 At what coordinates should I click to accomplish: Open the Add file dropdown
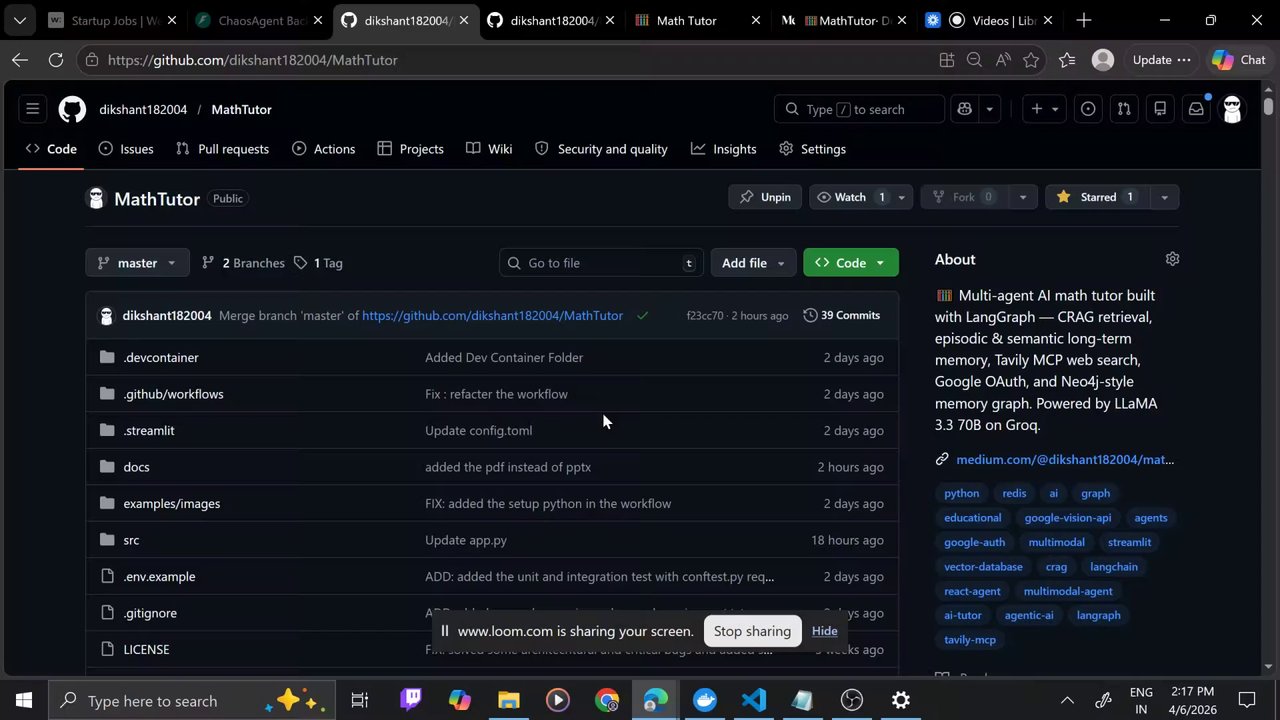tap(754, 263)
